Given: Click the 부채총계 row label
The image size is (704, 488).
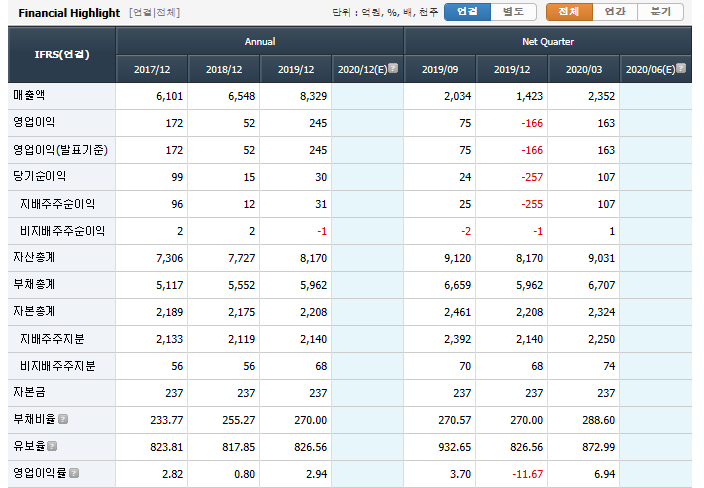Looking at the screenshot, I should pyautogui.click(x=34, y=284).
